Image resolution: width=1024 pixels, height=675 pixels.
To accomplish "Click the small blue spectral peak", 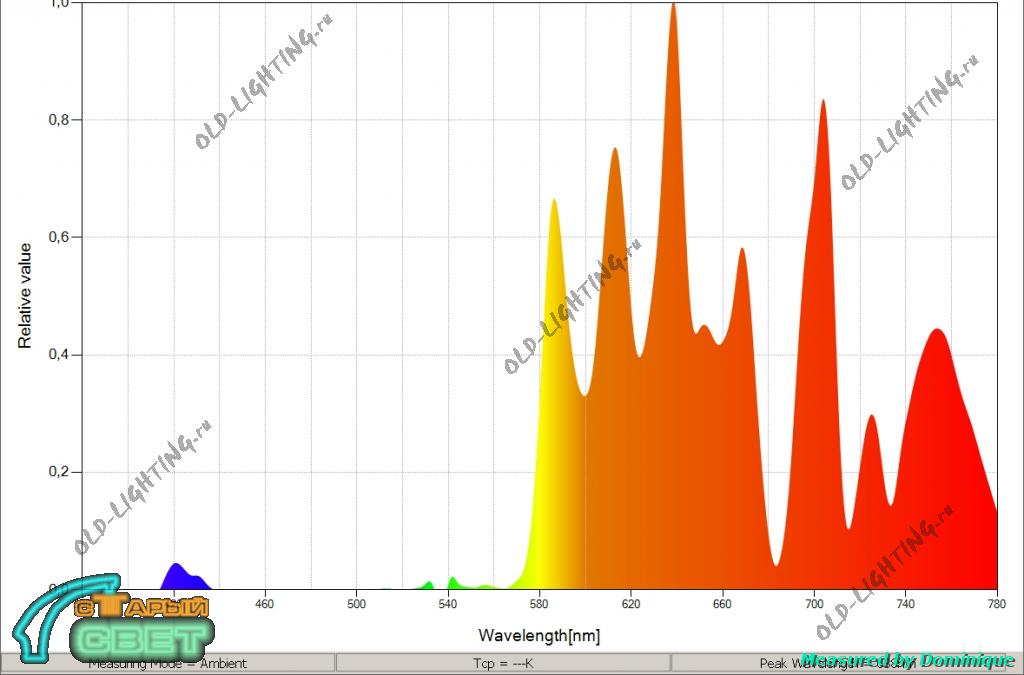I will click(185, 578).
